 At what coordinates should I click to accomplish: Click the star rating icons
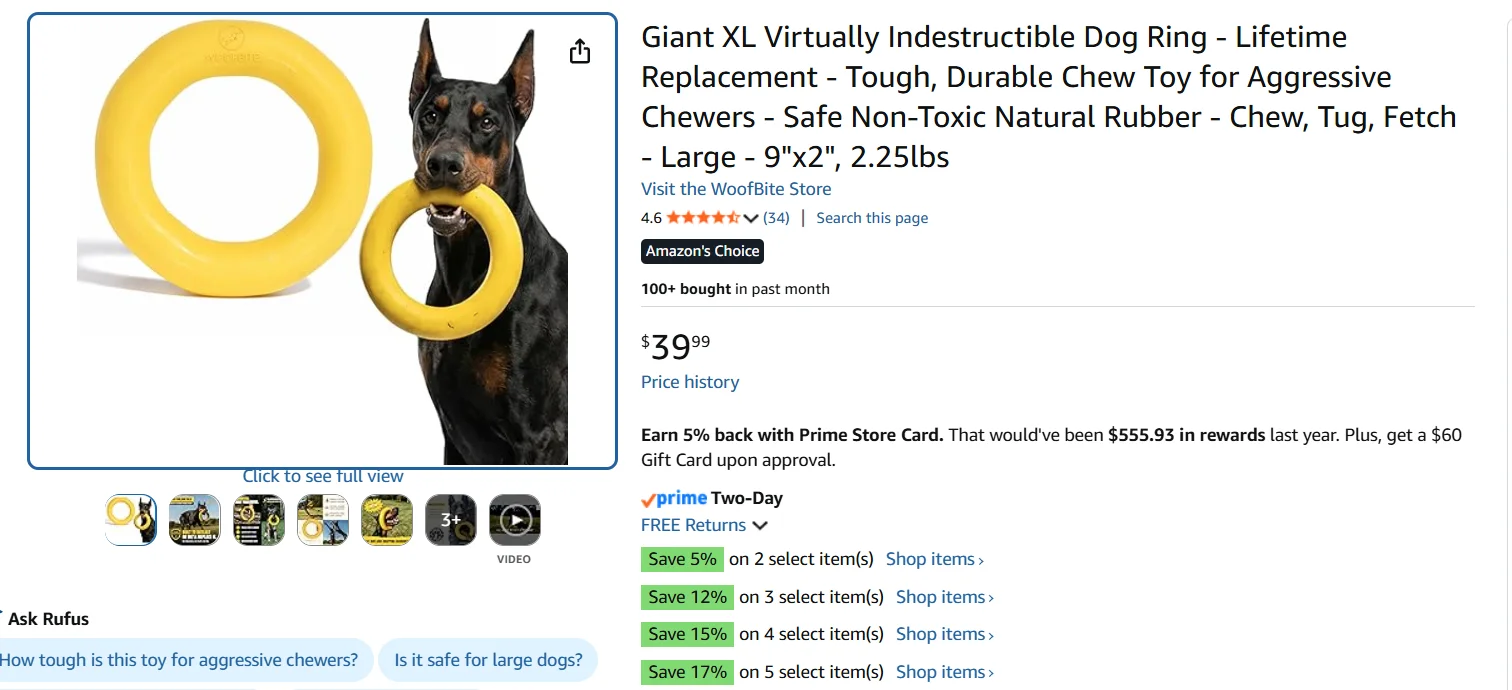click(x=703, y=218)
